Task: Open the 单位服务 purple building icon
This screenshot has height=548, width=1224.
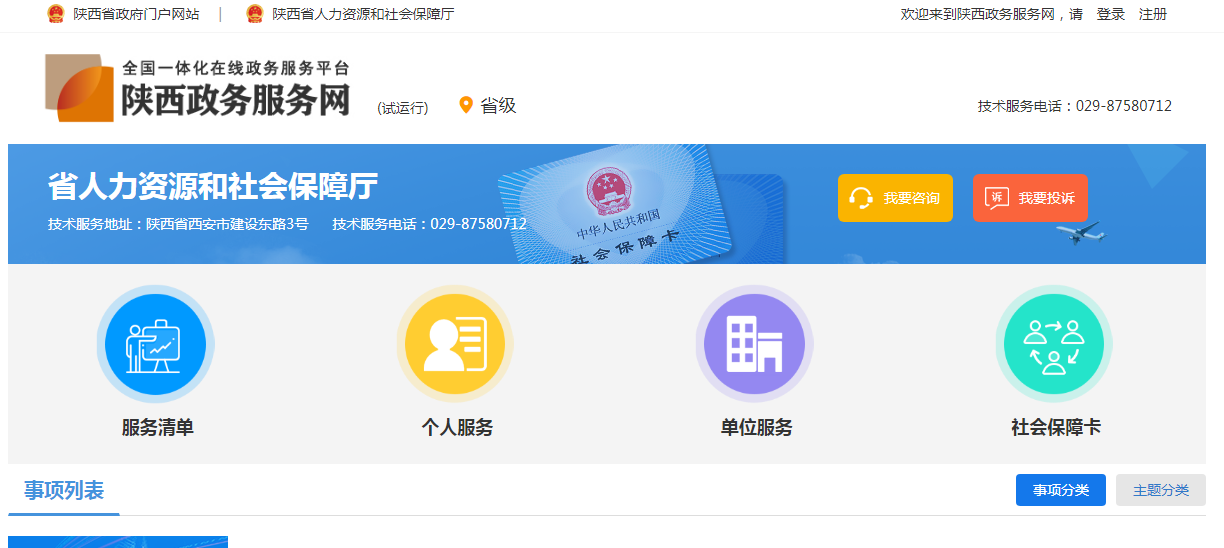Action: 755,344
